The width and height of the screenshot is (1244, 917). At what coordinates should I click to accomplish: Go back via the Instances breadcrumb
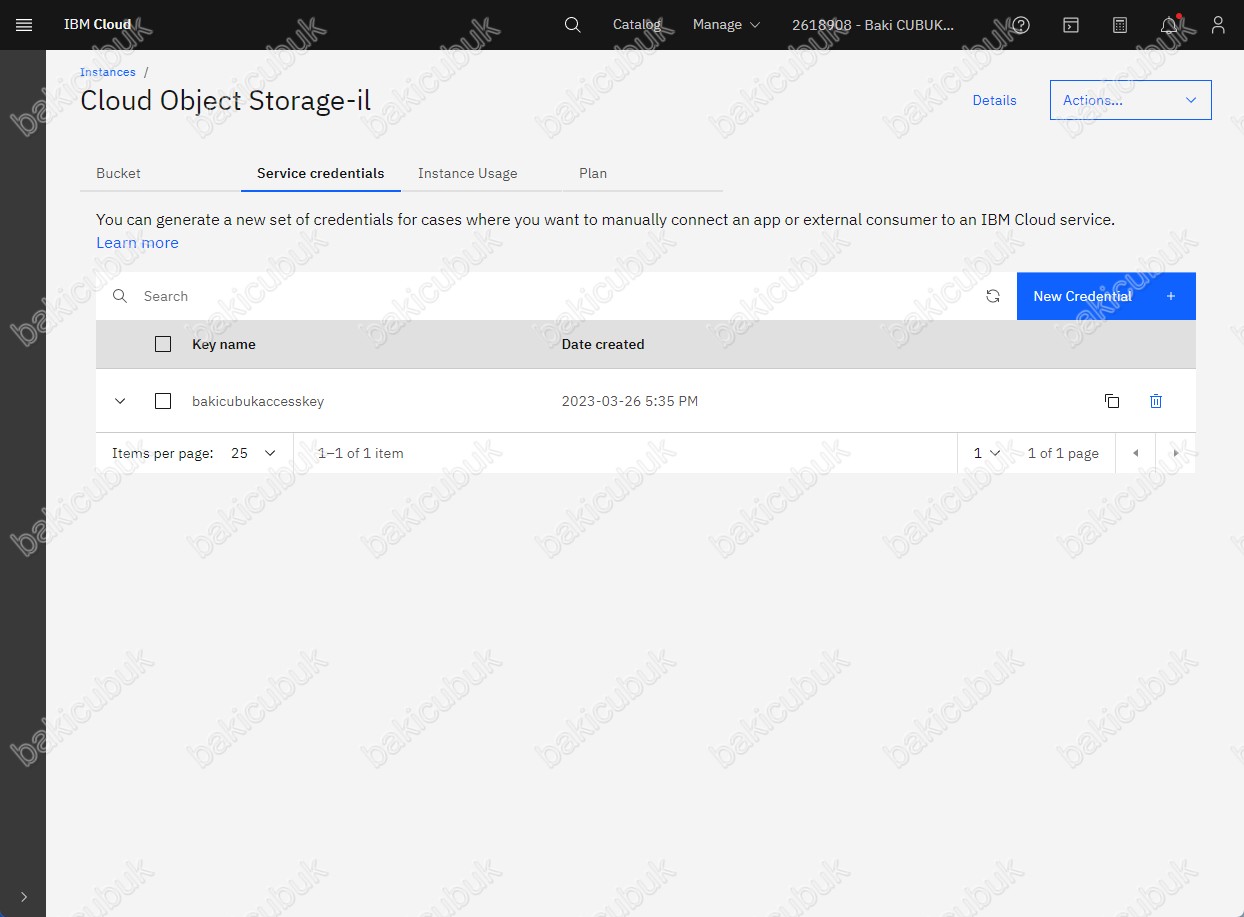point(108,72)
